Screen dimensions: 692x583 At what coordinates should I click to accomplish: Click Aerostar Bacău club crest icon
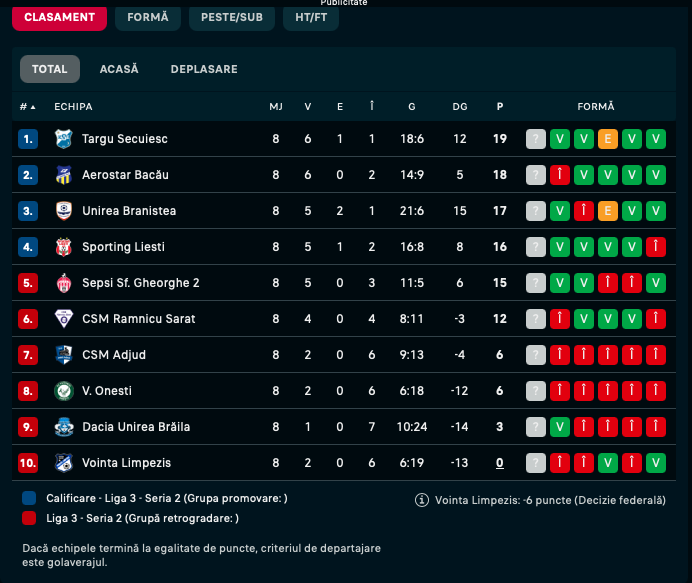pos(64,175)
